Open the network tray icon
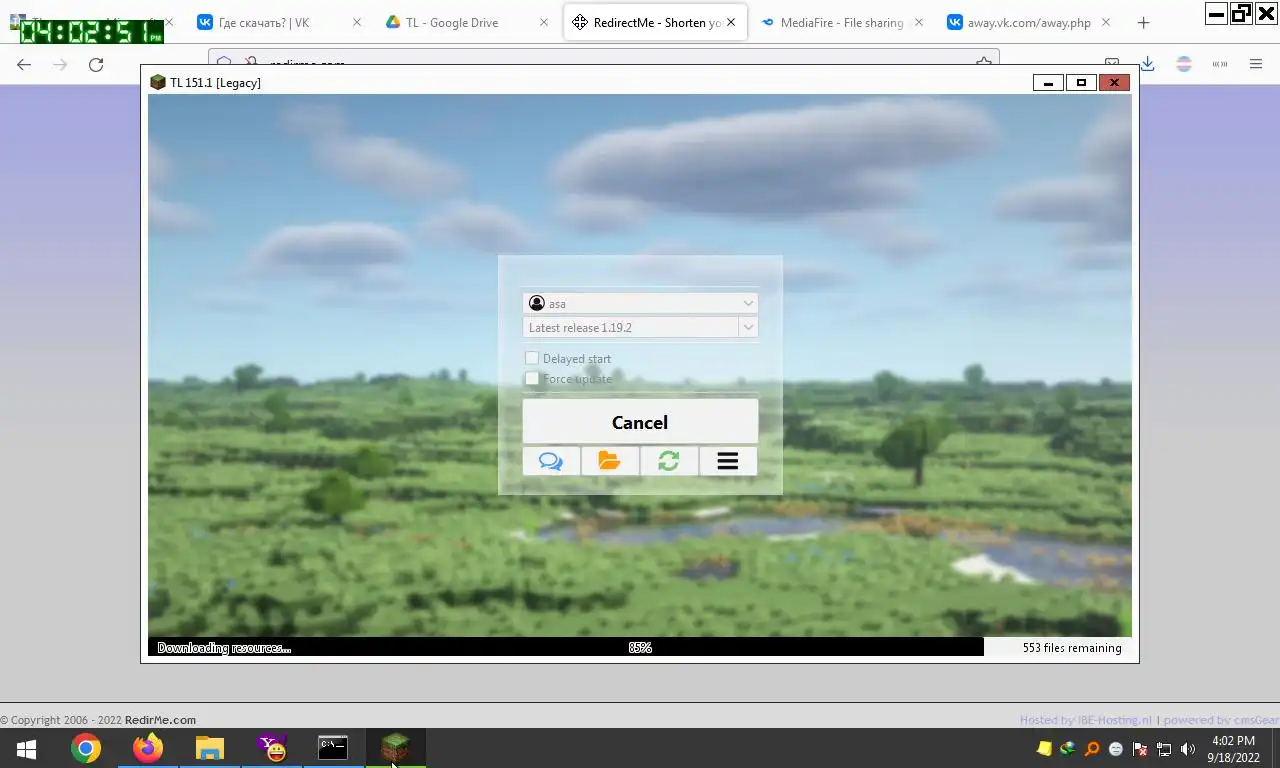The width and height of the screenshot is (1280, 768). tap(1164, 748)
